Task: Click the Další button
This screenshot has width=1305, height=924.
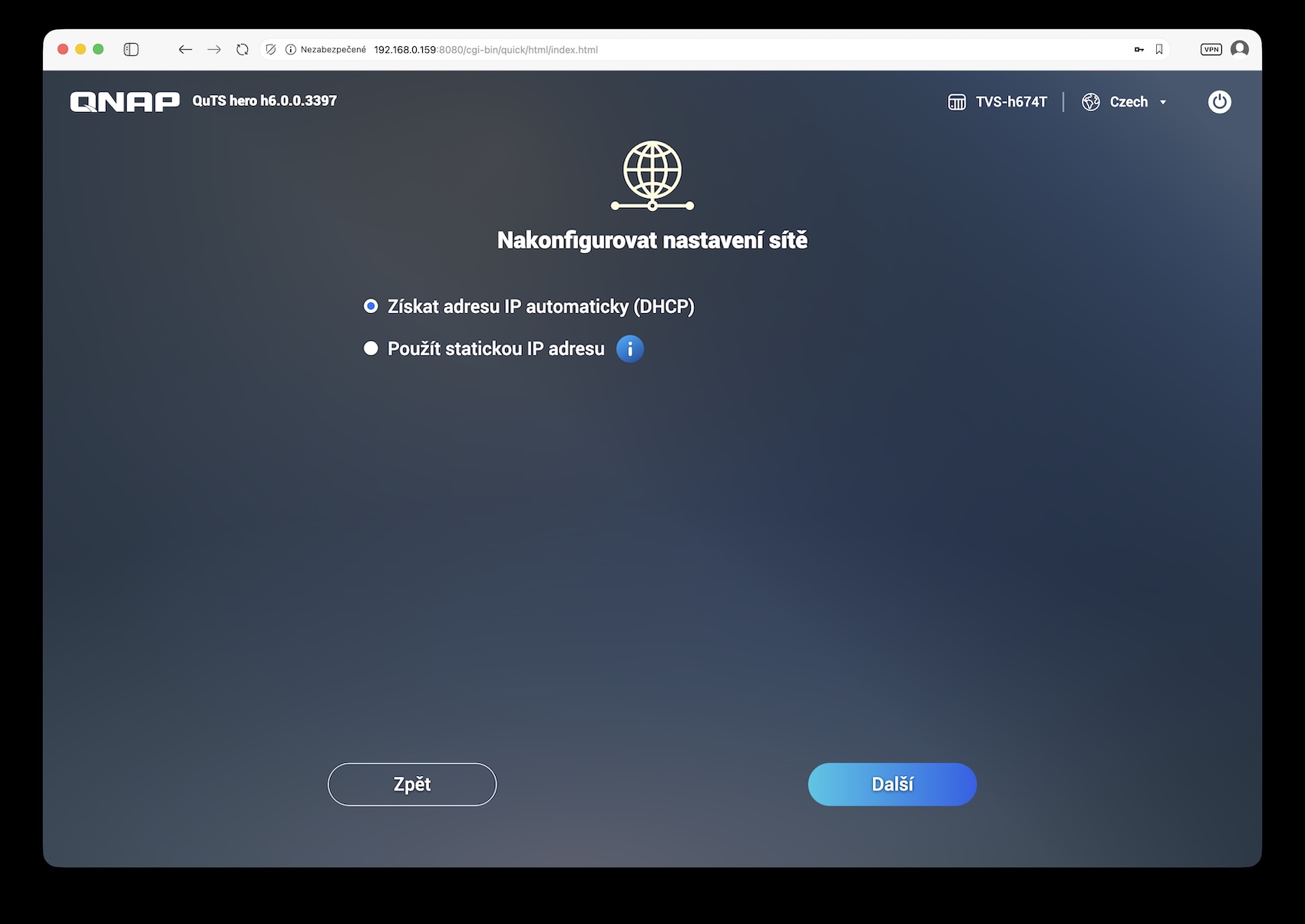Action: pos(892,784)
